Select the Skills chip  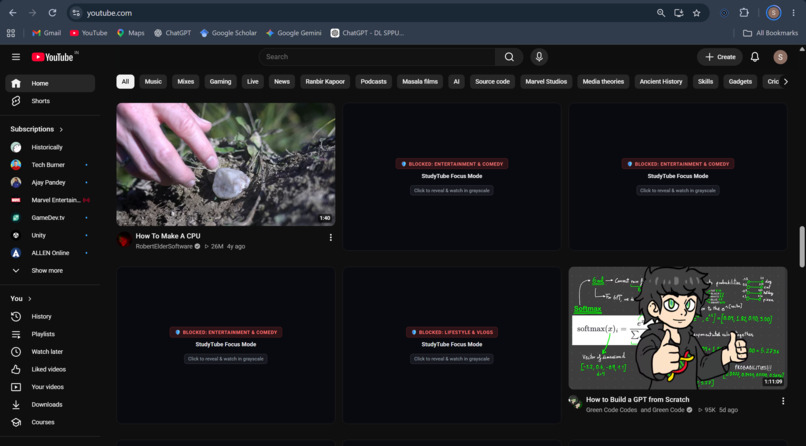[705, 81]
